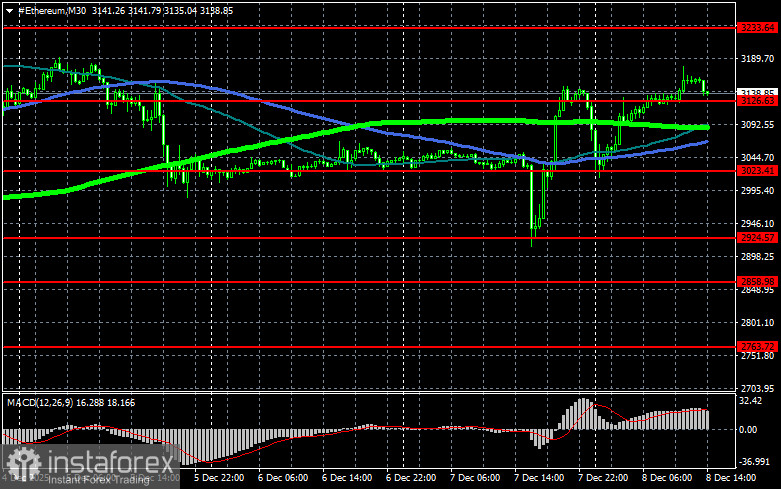Viewport: 781px width, 489px height.
Task: Click the current price 3138.85 label
Action: pyautogui.click(x=757, y=93)
